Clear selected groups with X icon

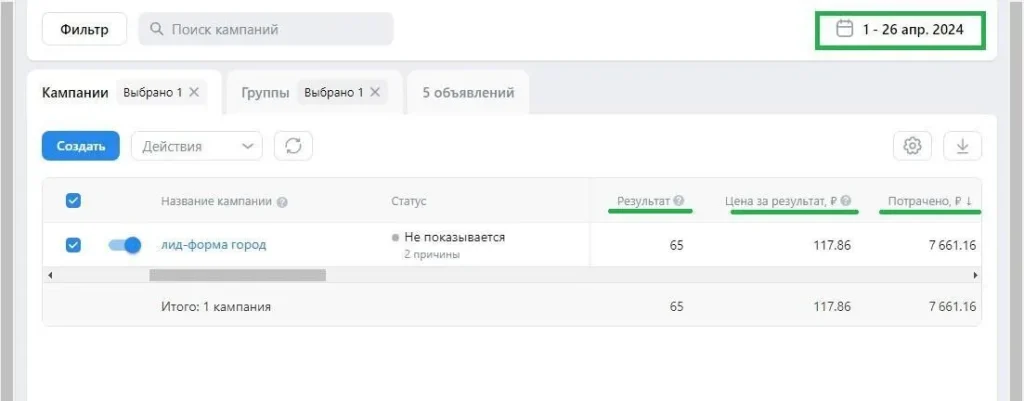tap(375, 92)
